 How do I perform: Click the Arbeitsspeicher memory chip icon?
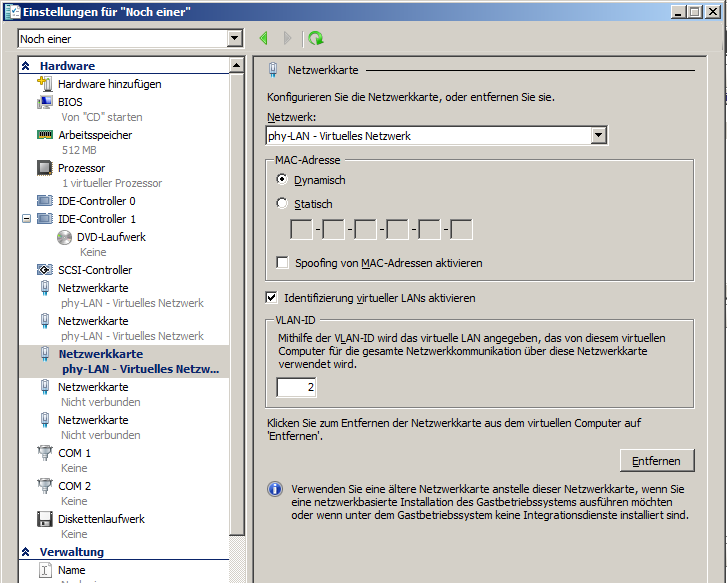pyautogui.click(x=45, y=135)
